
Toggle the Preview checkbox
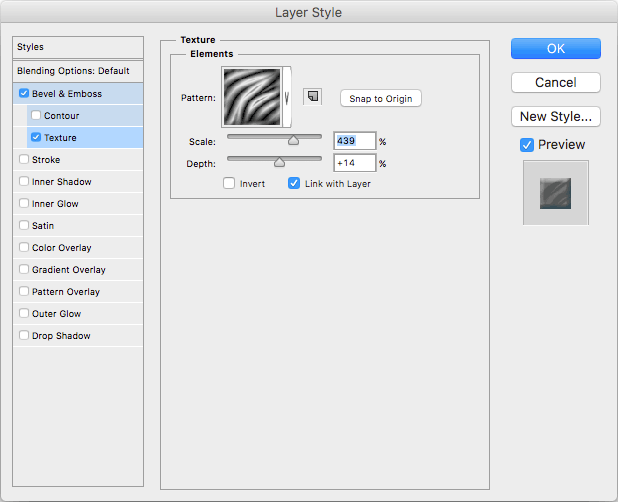pos(527,145)
